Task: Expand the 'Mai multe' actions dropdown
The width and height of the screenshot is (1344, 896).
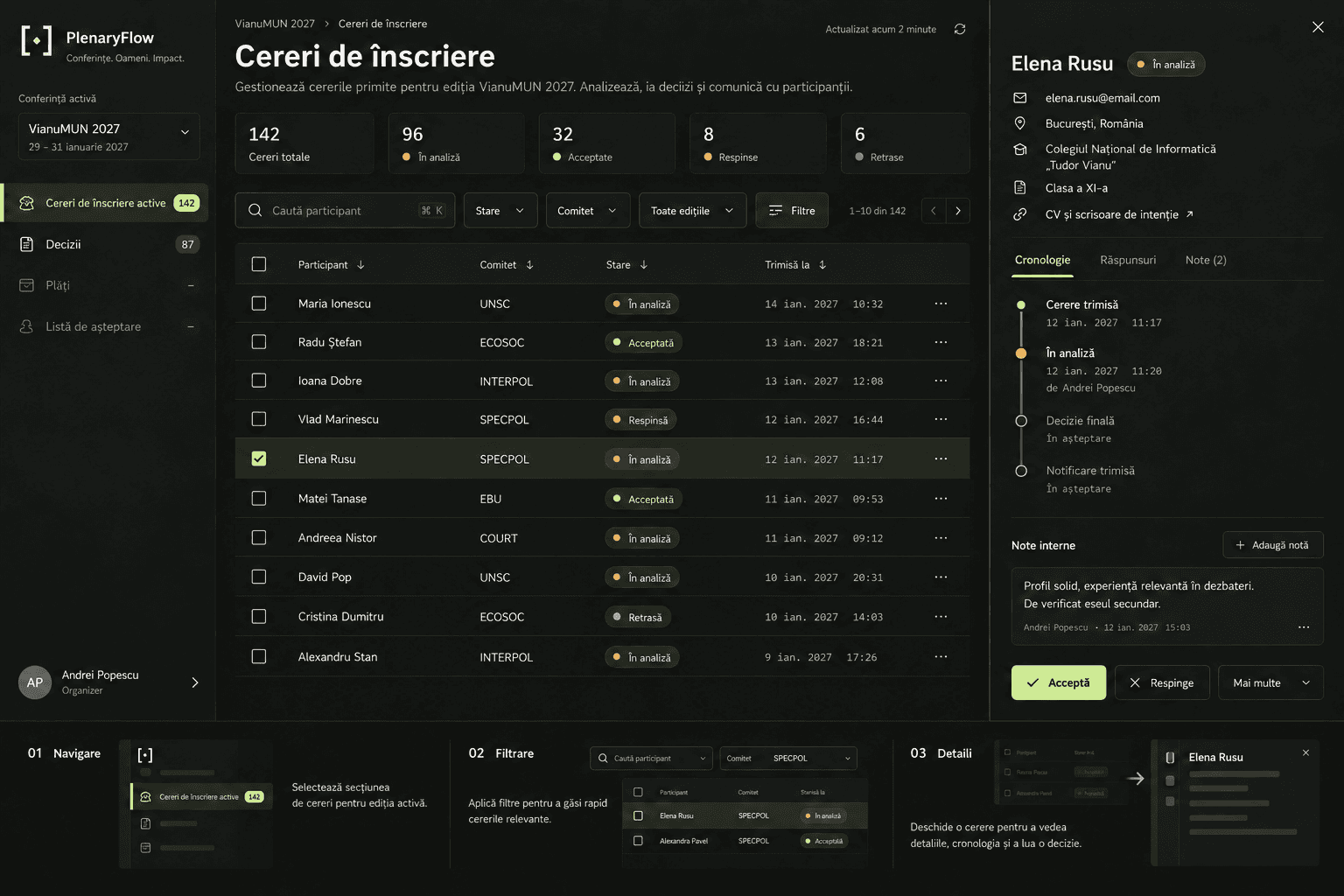Action: [1270, 682]
